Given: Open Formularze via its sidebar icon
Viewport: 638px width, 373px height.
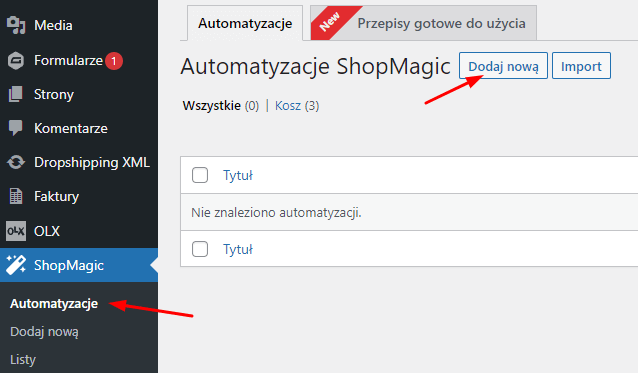Looking at the screenshot, I should pos(16,61).
